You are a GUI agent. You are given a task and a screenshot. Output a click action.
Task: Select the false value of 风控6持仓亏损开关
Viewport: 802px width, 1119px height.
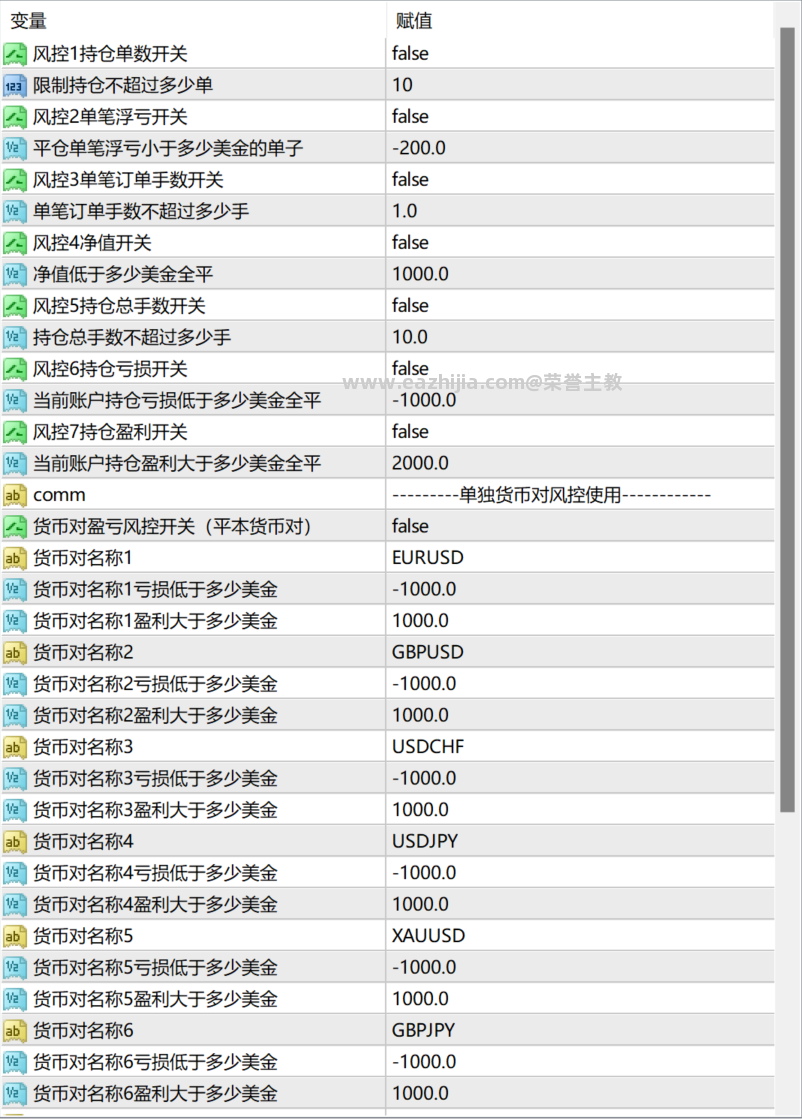[x=410, y=368]
